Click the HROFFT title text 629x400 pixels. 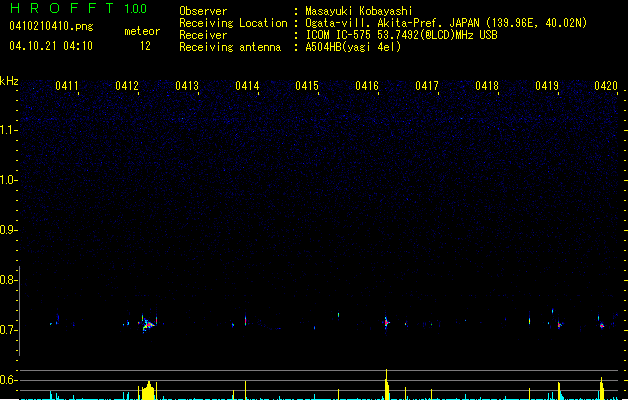tap(62, 8)
